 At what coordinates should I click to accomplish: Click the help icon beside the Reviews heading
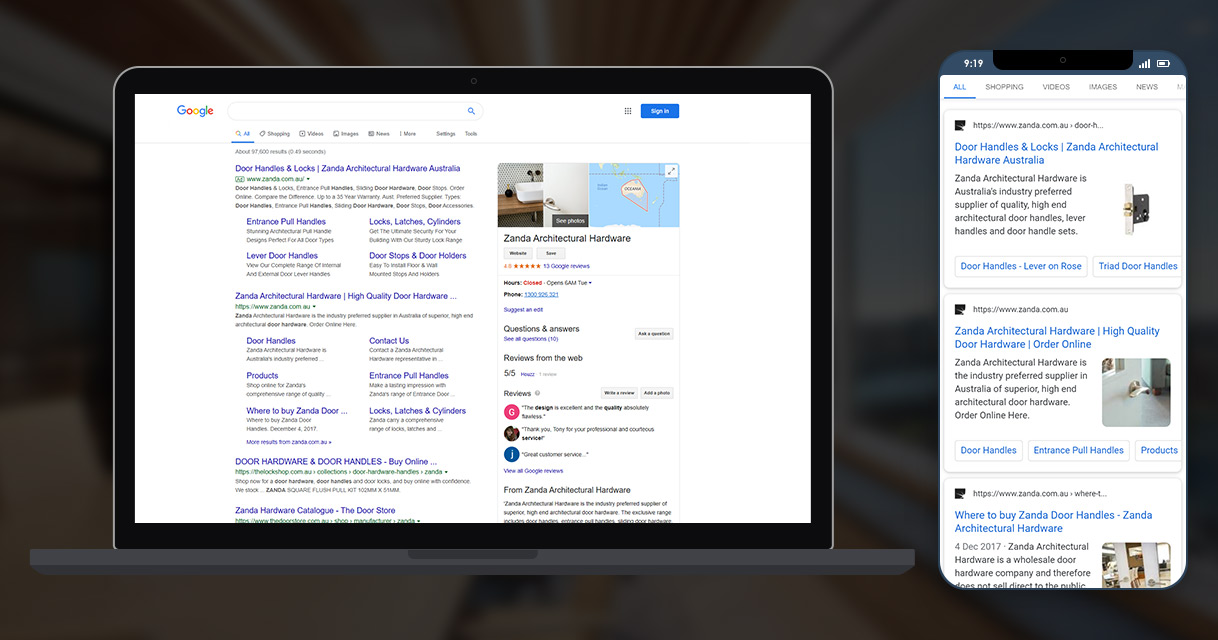click(x=537, y=393)
